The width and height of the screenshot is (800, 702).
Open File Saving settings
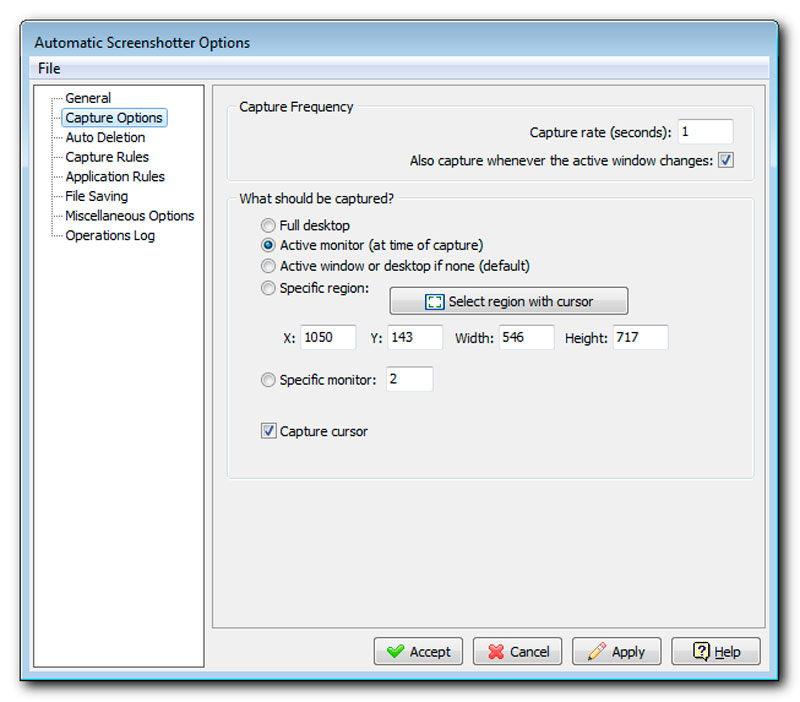[x=96, y=196]
